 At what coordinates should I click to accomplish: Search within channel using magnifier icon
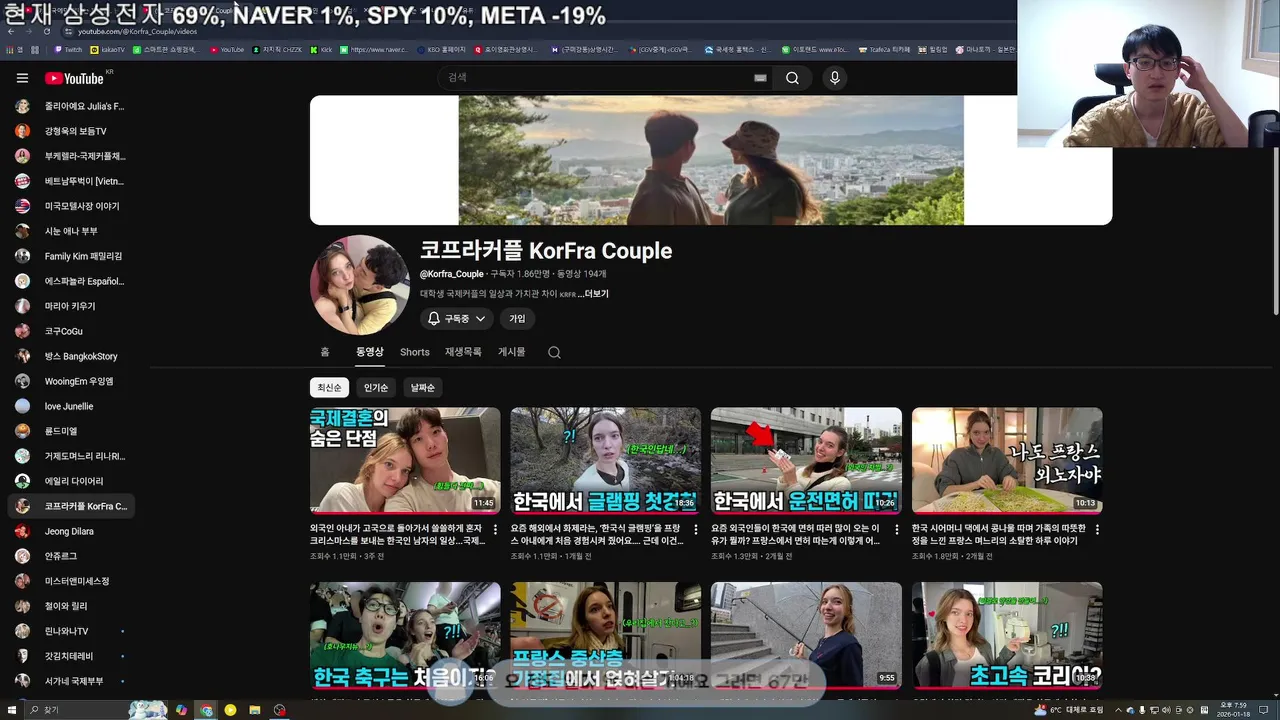point(554,352)
